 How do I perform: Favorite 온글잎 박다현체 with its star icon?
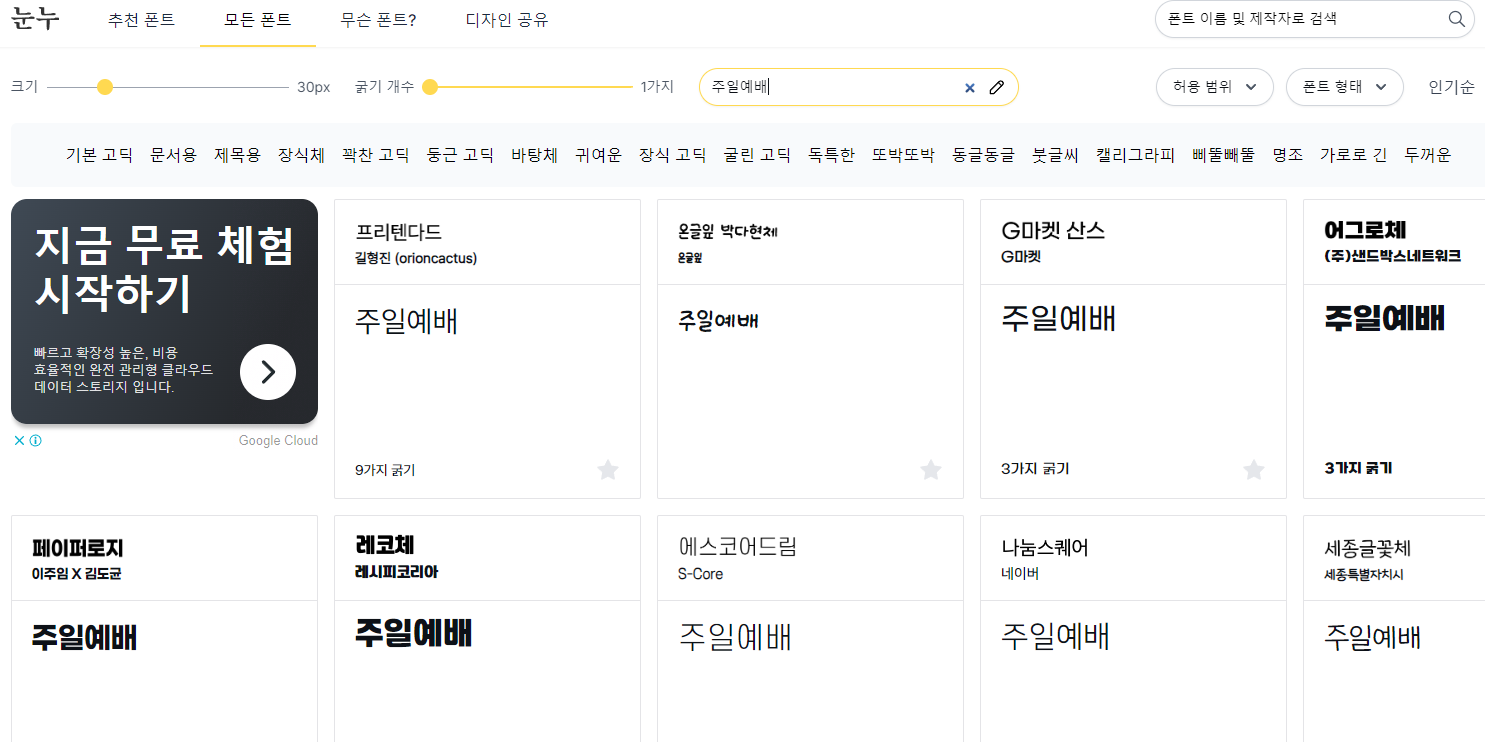tap(931, 470)
